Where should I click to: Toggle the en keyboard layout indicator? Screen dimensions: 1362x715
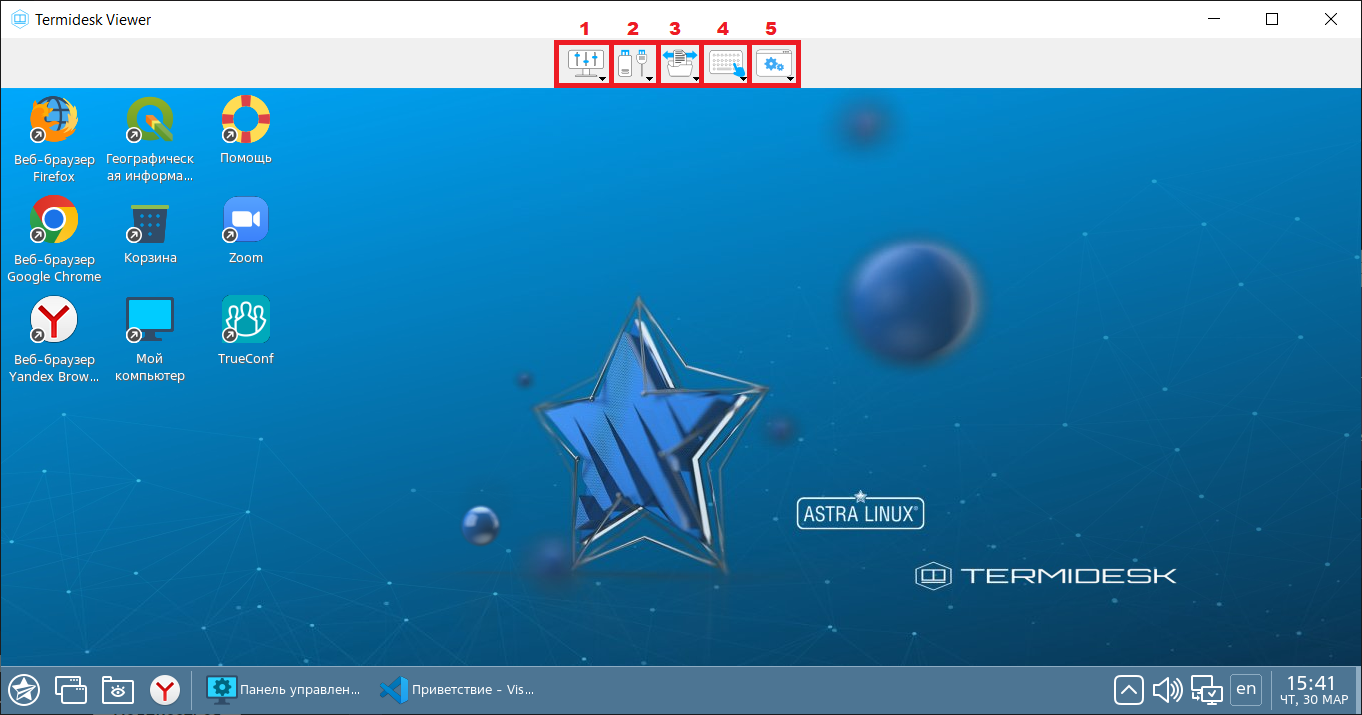1245,688
